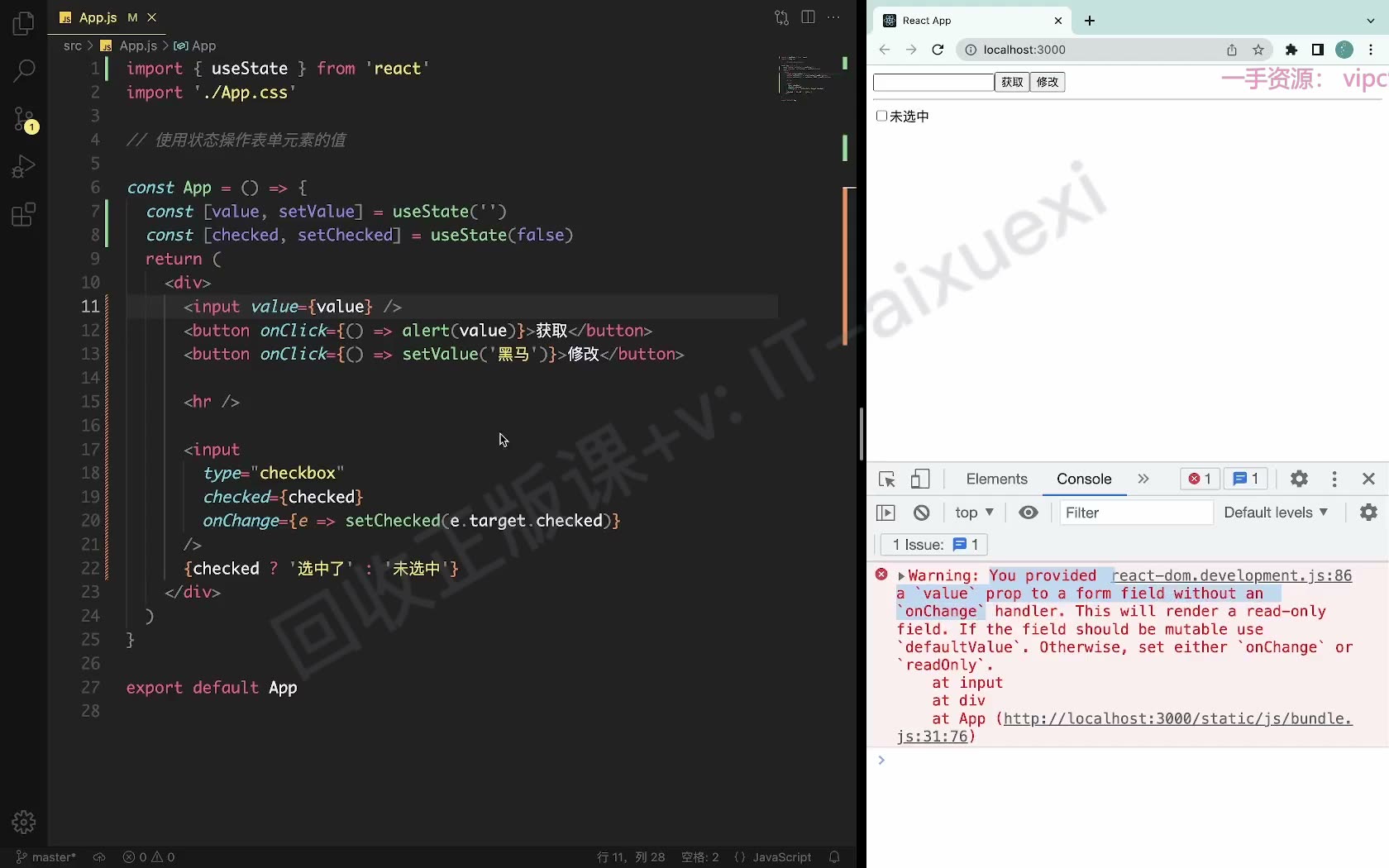This screenshot has width=1389, height=868.
Task: Open the top JavaScript context dropdown
Action: point(974,513)
